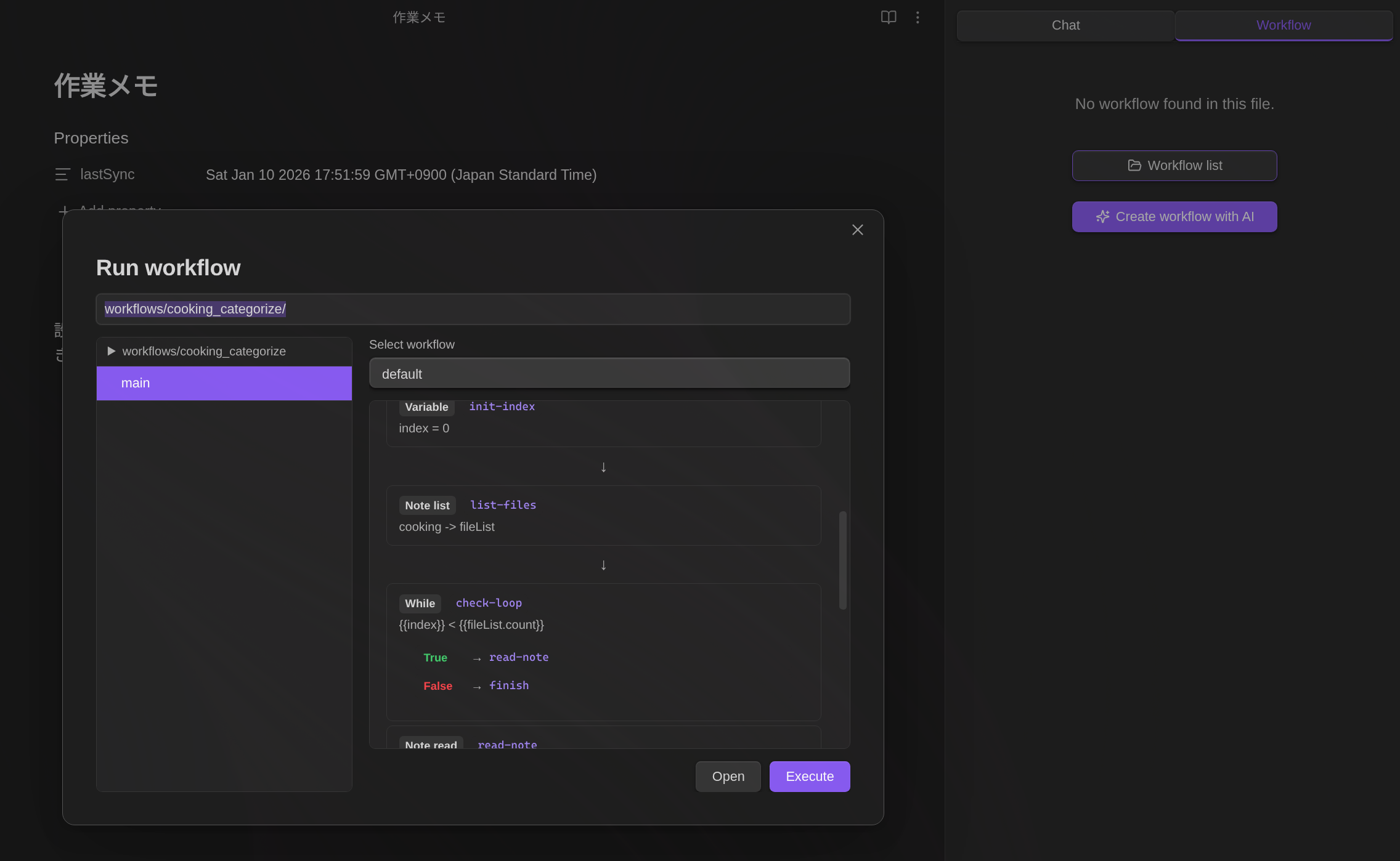Click the check-loop While node ID
The height and width of the screenshot is (861, 1400).
[489, 603]
